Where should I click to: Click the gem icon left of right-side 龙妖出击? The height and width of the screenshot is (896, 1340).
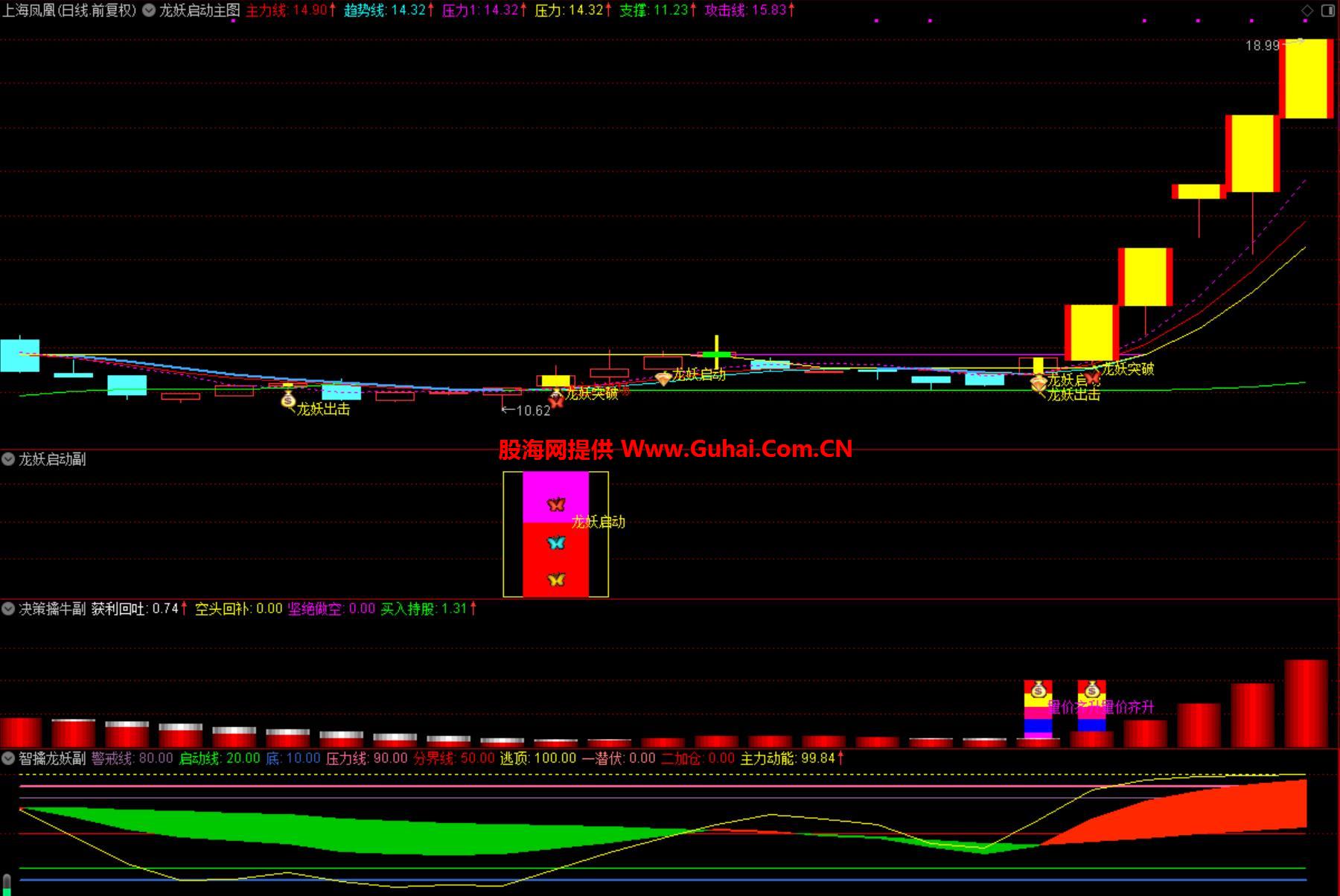pyautogui.click(x=1038, y=384)
